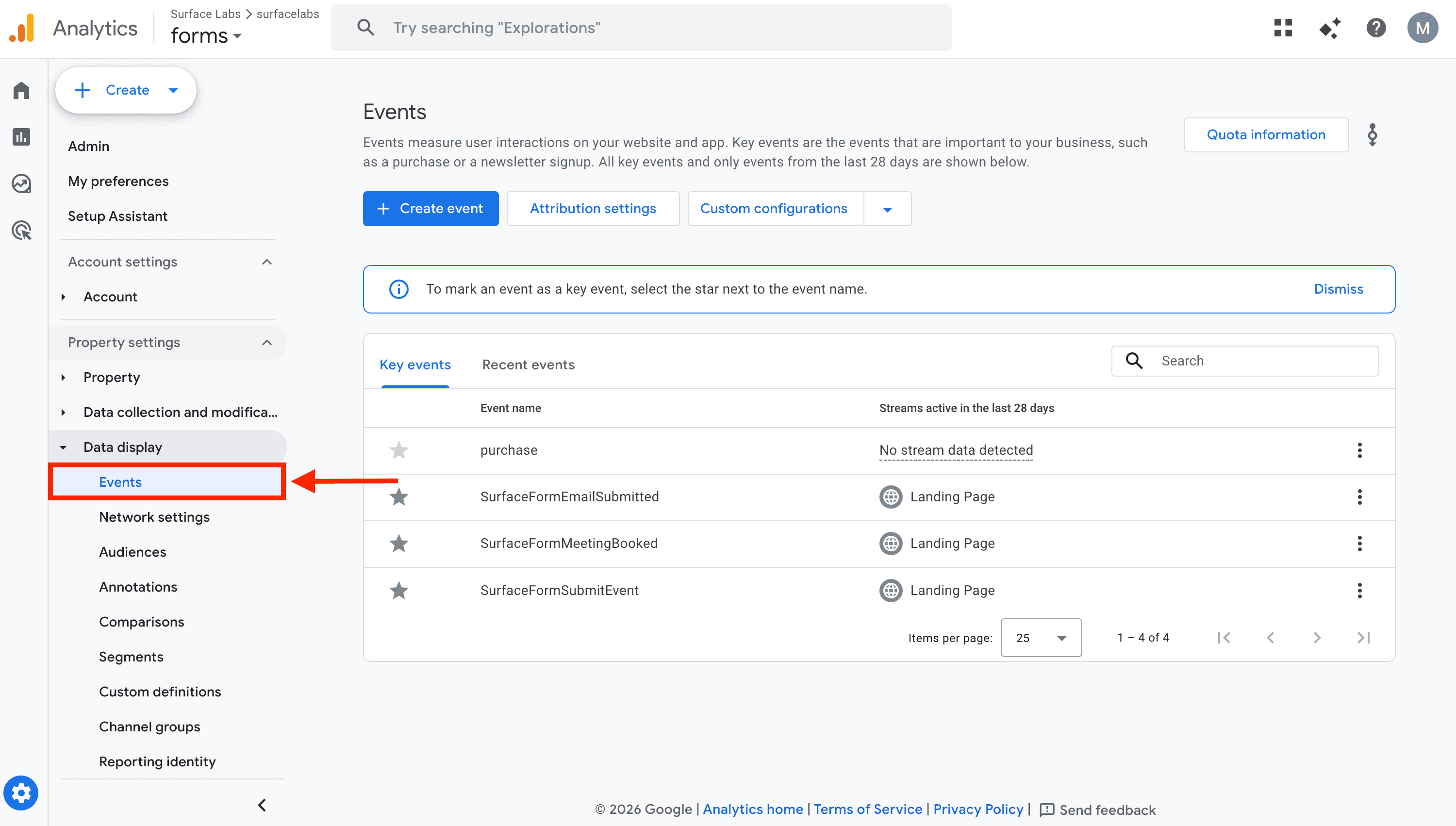
Task: Open the Home icon in left rail
Action: [x=21, y=90]
